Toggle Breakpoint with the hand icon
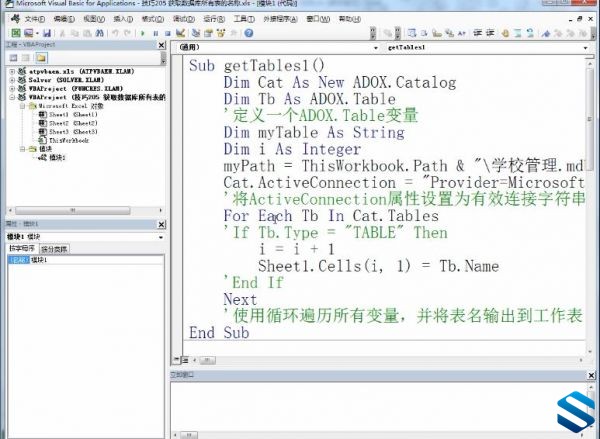This screenshot has width=600, height=439. tap(505, 33)
